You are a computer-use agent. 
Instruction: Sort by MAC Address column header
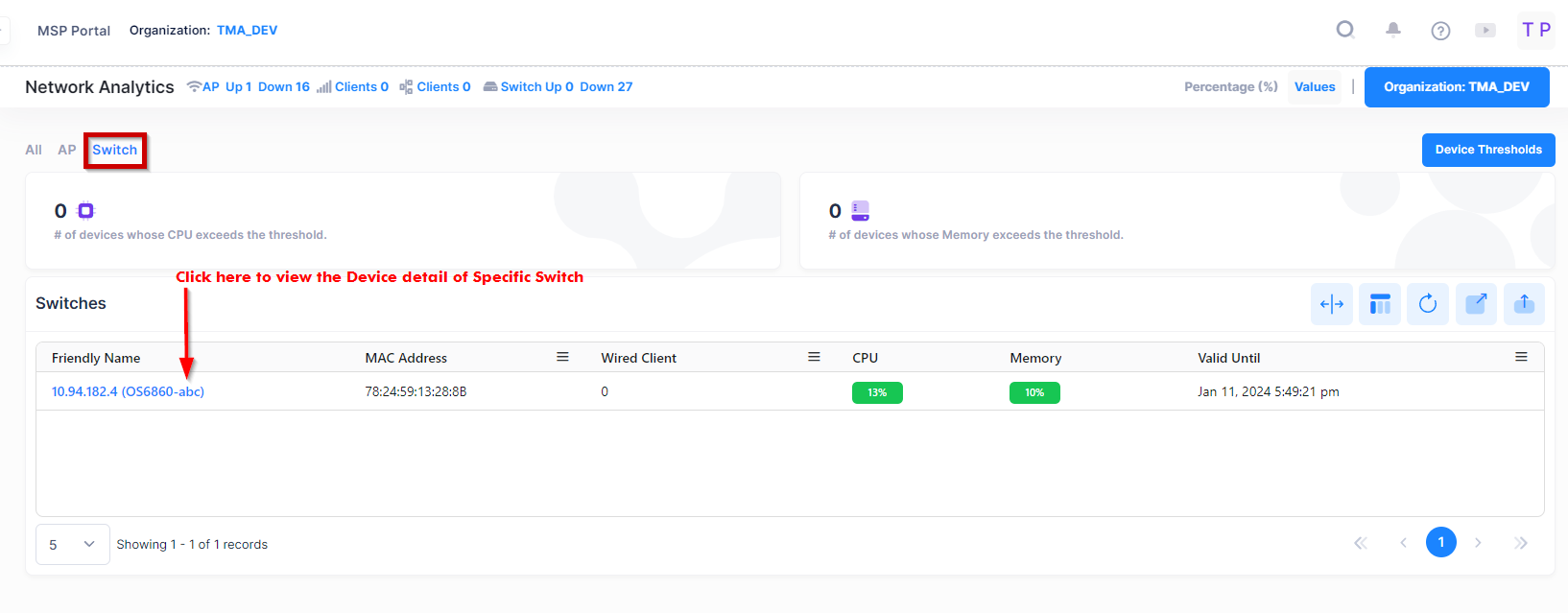(406, 358)
